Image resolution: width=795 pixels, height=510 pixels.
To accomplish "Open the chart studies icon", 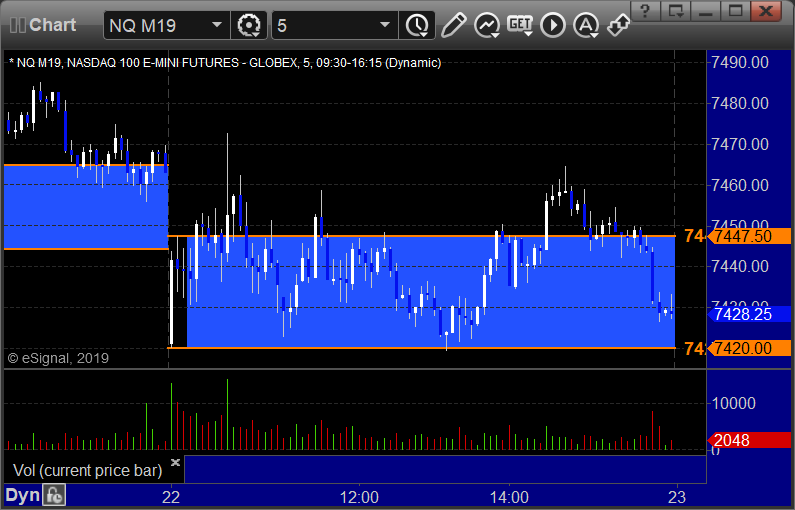I will click(487, 25).
